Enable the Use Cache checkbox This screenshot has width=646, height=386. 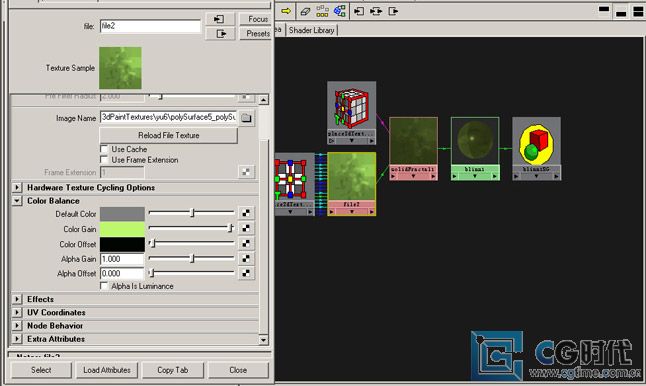(104, 149)
